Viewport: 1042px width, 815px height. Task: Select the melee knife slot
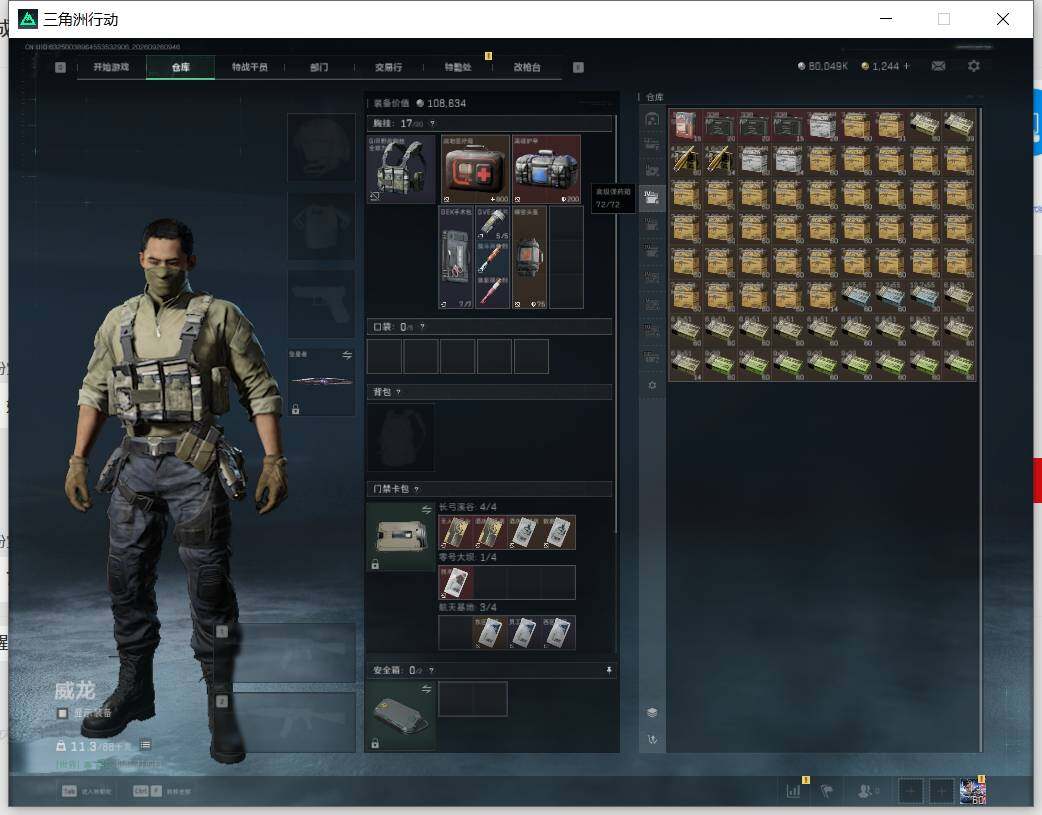pyautogui.click(x=321, y=382)
